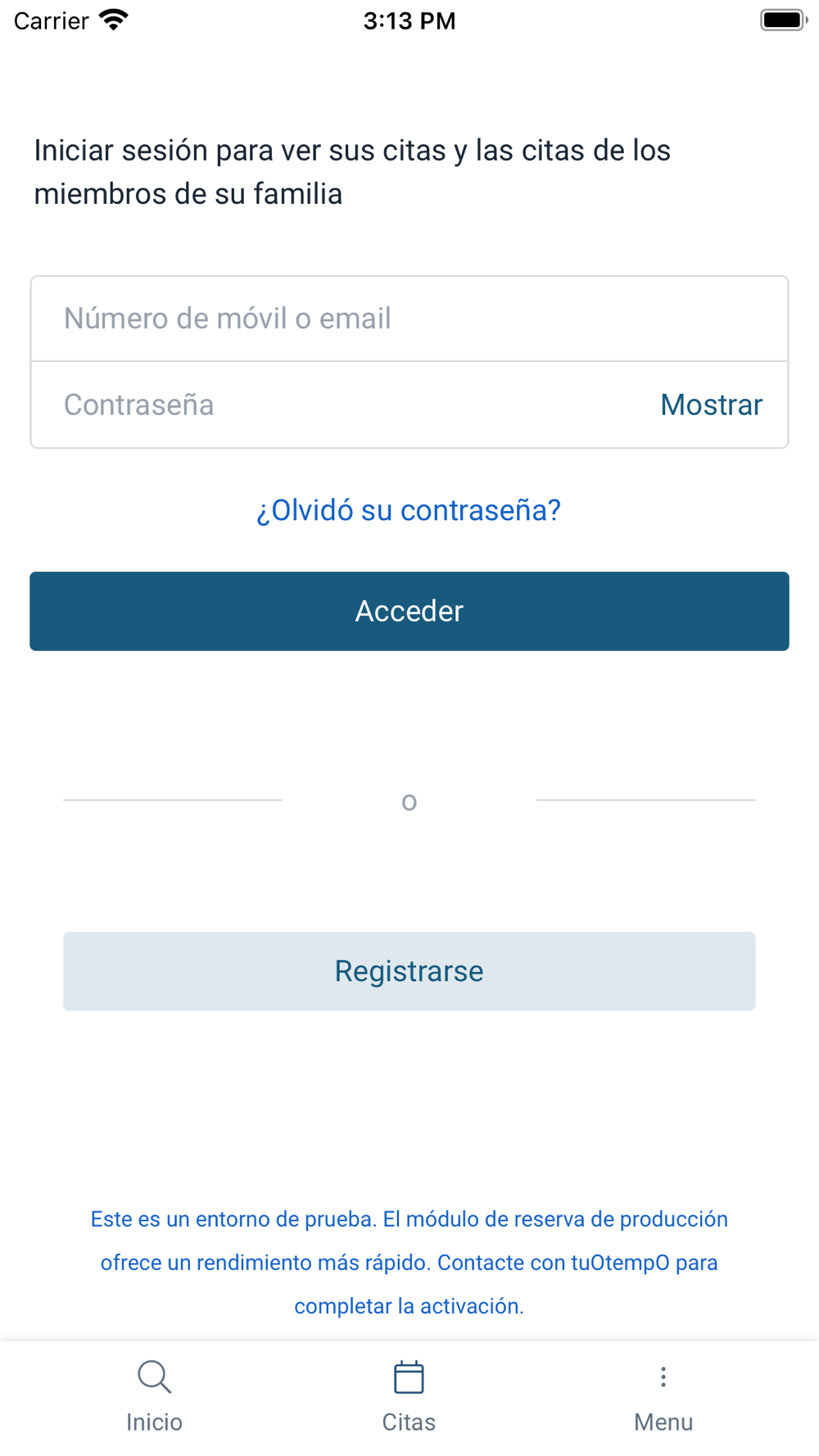Select the Menu tab label
The width and height of the screenshot is (819, 1456).
pyautogui.click(x=663, y=1422)
